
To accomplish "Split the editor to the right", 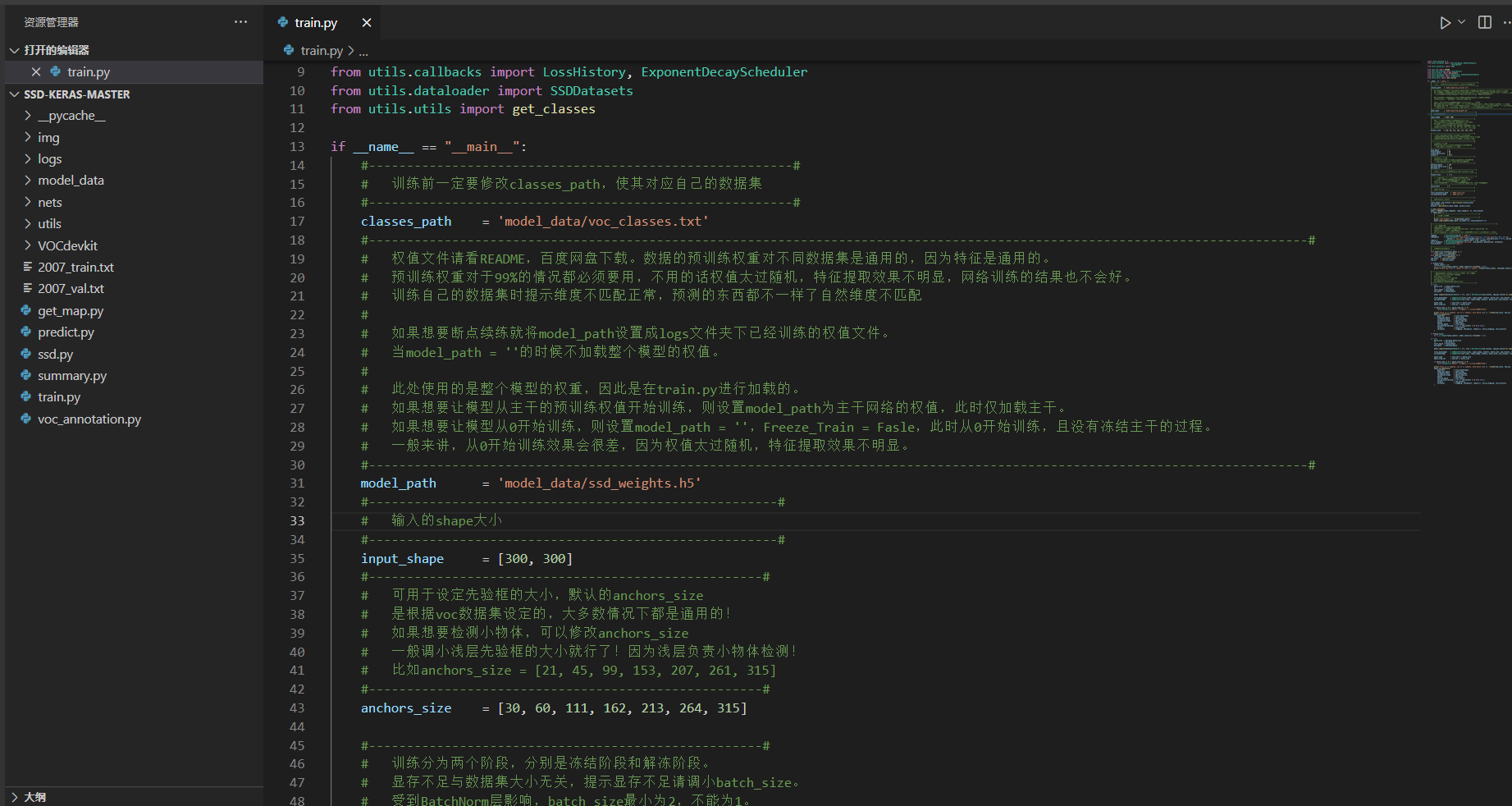I will pyautogui.click(x=1485, y=23).
